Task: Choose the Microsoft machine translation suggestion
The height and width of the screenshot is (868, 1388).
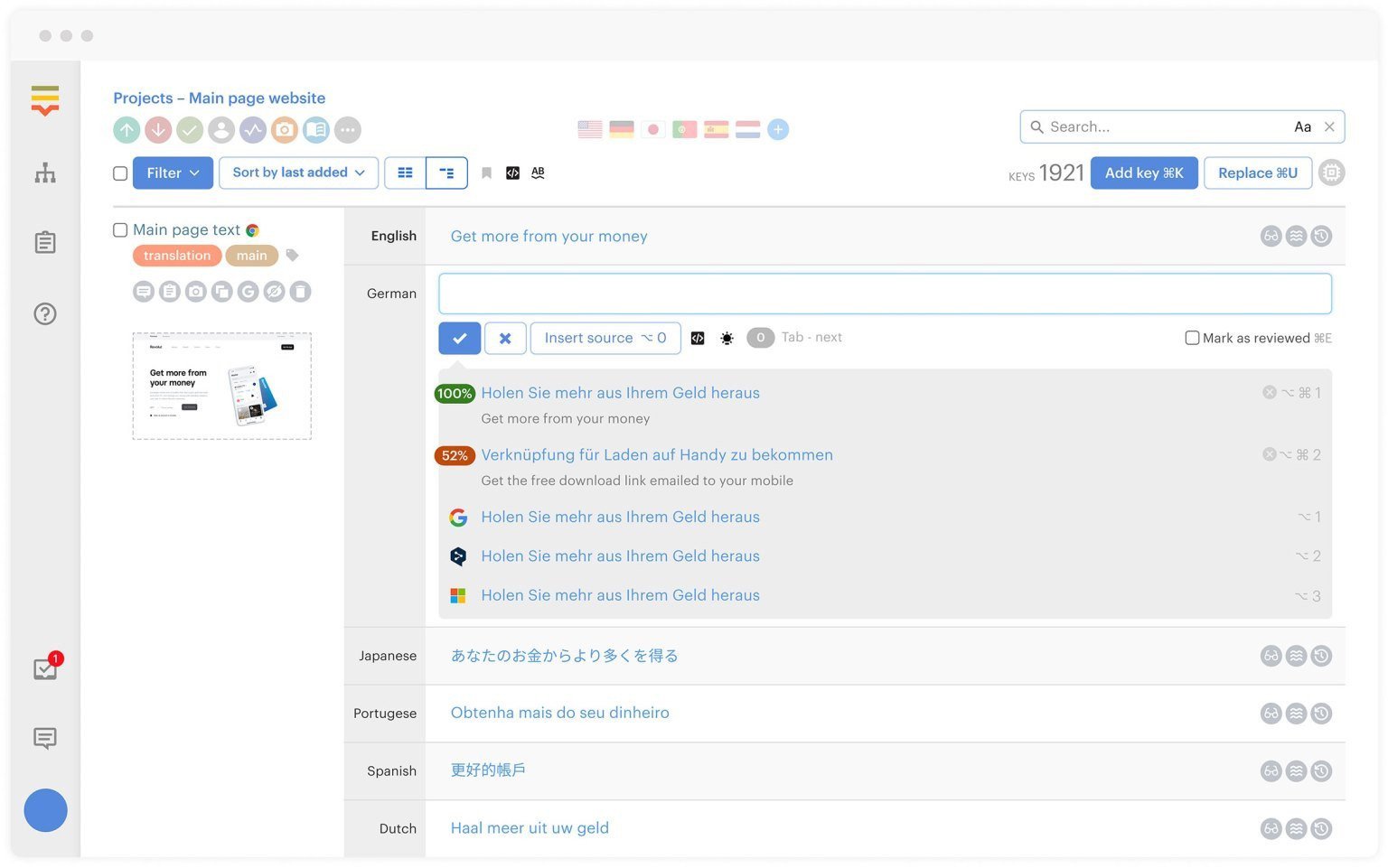Action: [x=620, y=595]
